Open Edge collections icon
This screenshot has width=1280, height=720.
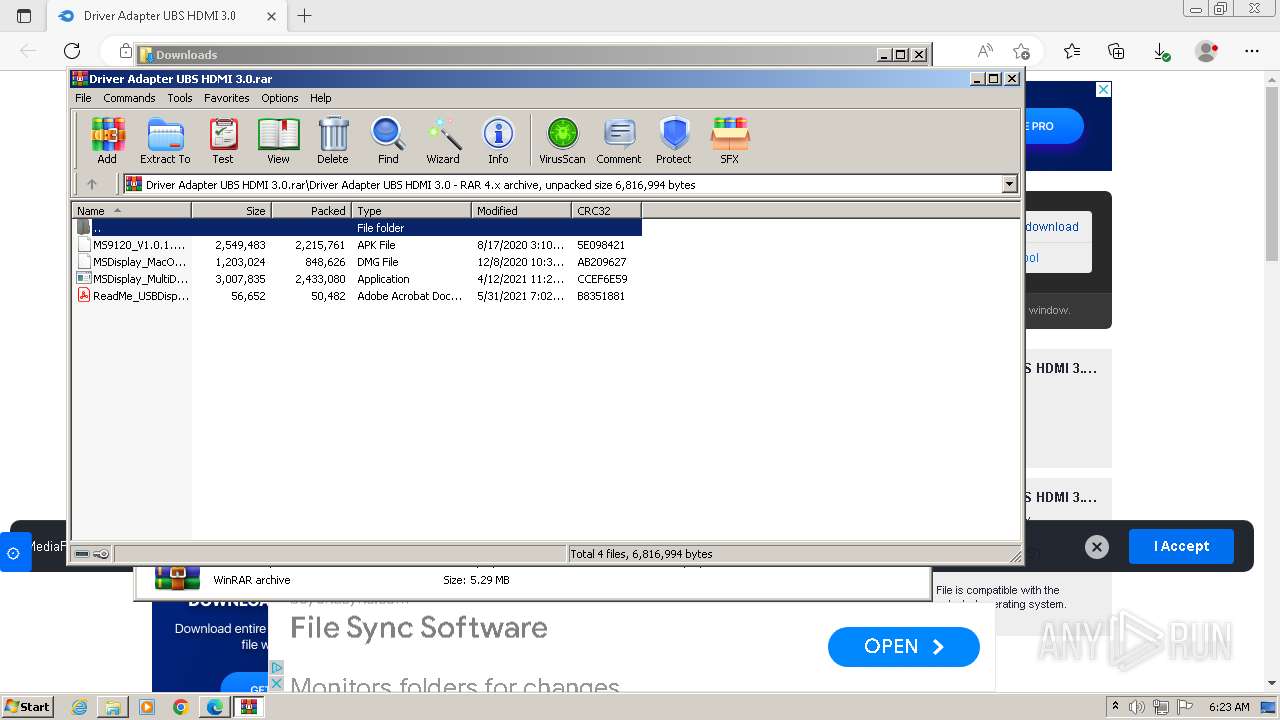(1116, 51)
